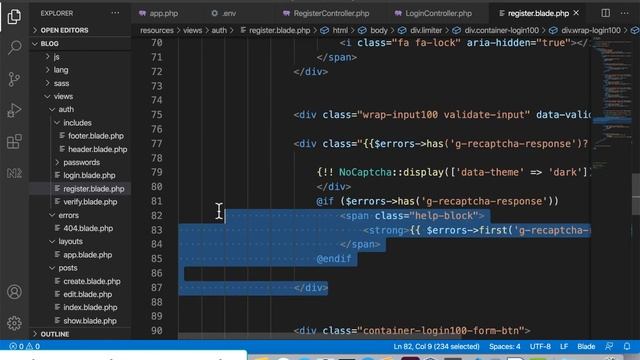Expand the js folder

[x=56, y=57]
